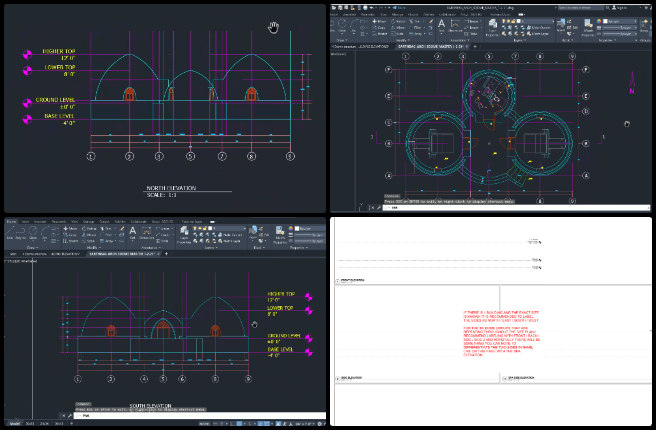Screen dimensions: 656x430
Task: Open Match Properties in the South Elevation window
Action: pyautogui.click(x=279, y=235)
